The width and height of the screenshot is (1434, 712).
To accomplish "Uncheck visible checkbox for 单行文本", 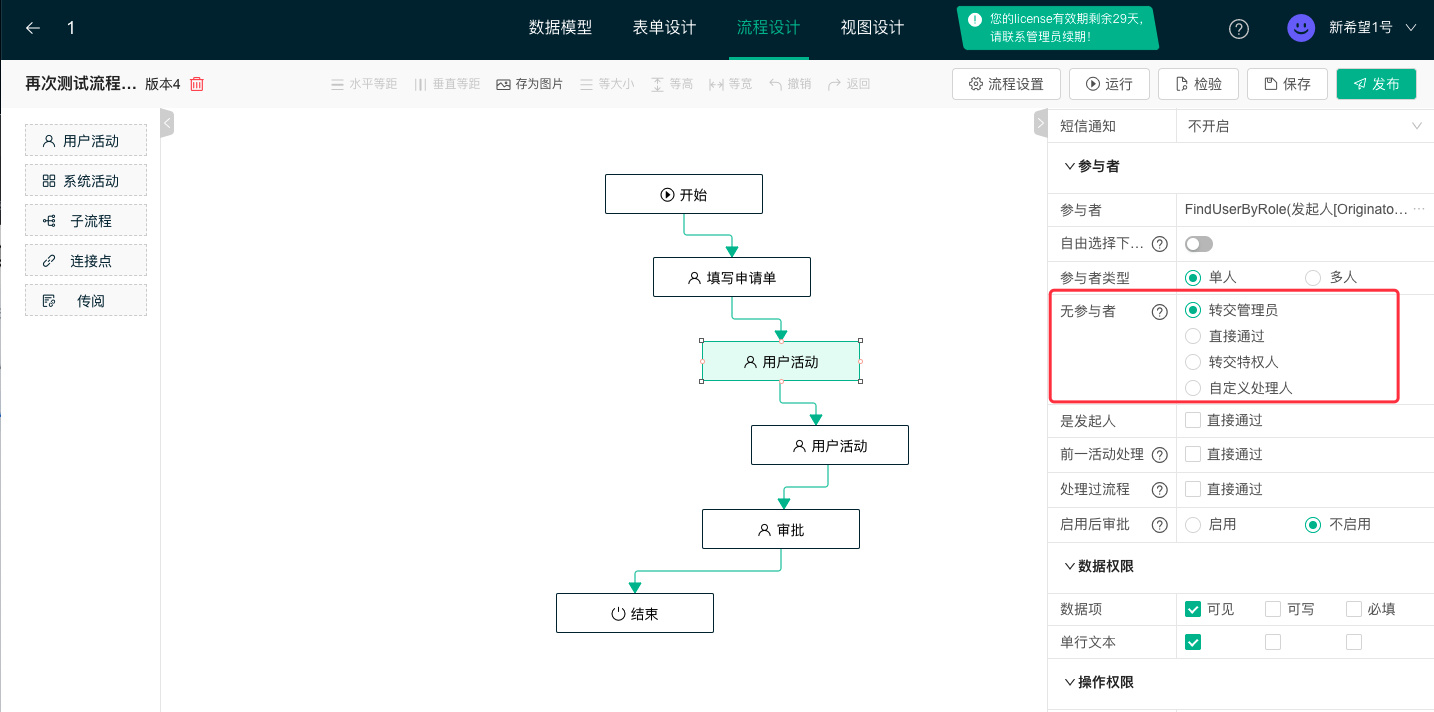I will click(x=1193, y=642).
